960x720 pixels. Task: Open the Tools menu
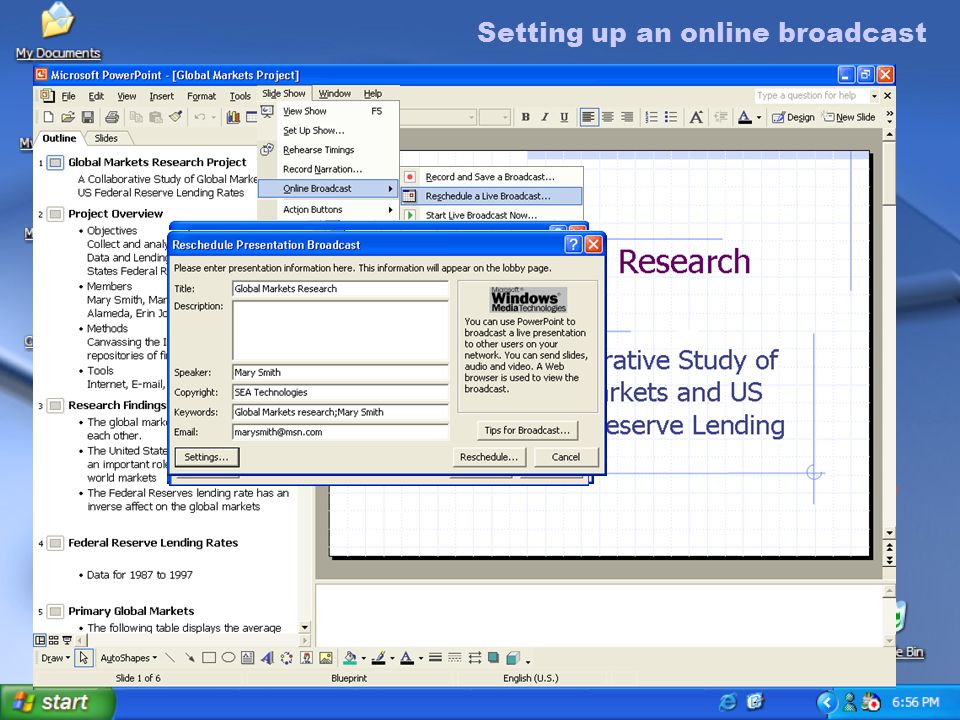240,96
